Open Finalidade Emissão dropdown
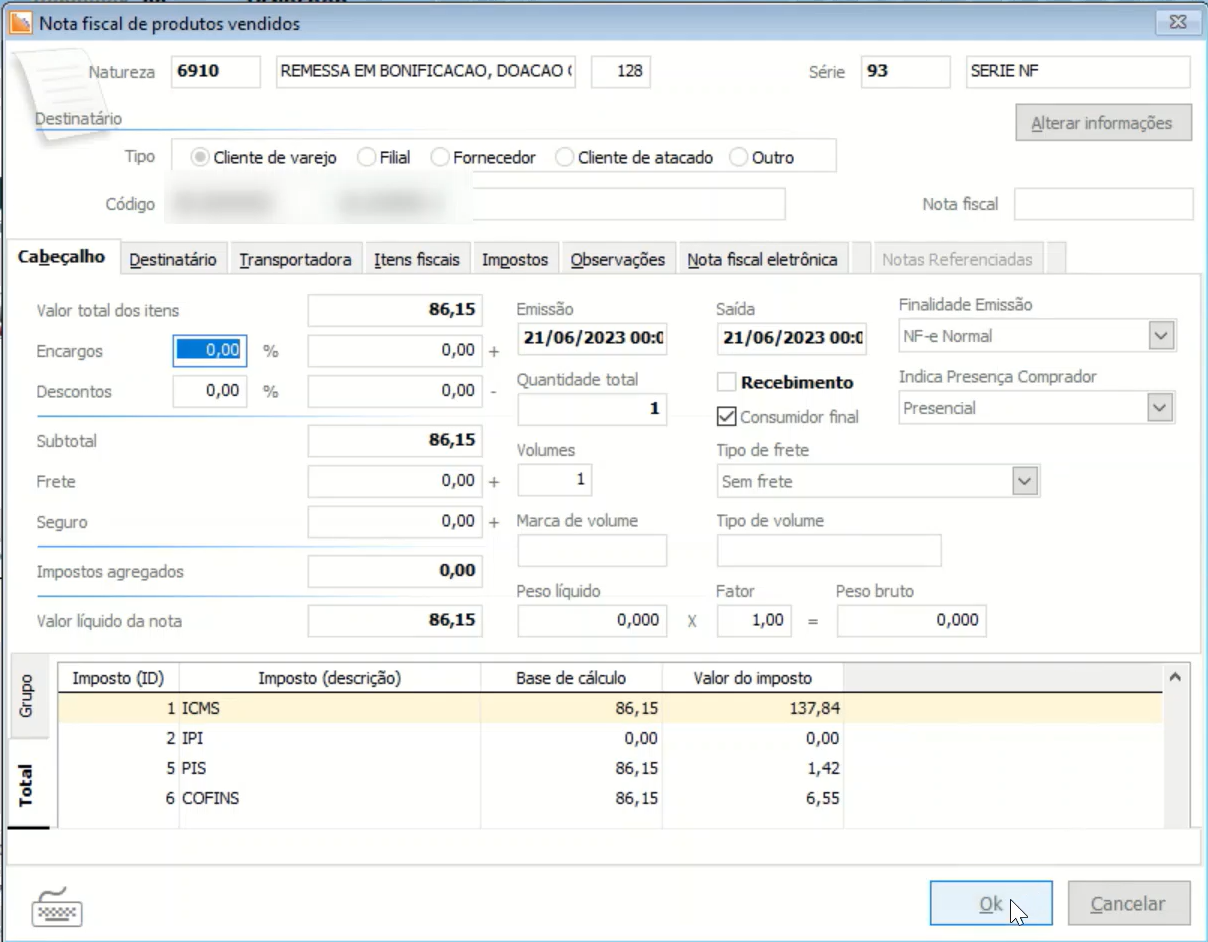The image size is (1208, 942). tap(1160, 336)
